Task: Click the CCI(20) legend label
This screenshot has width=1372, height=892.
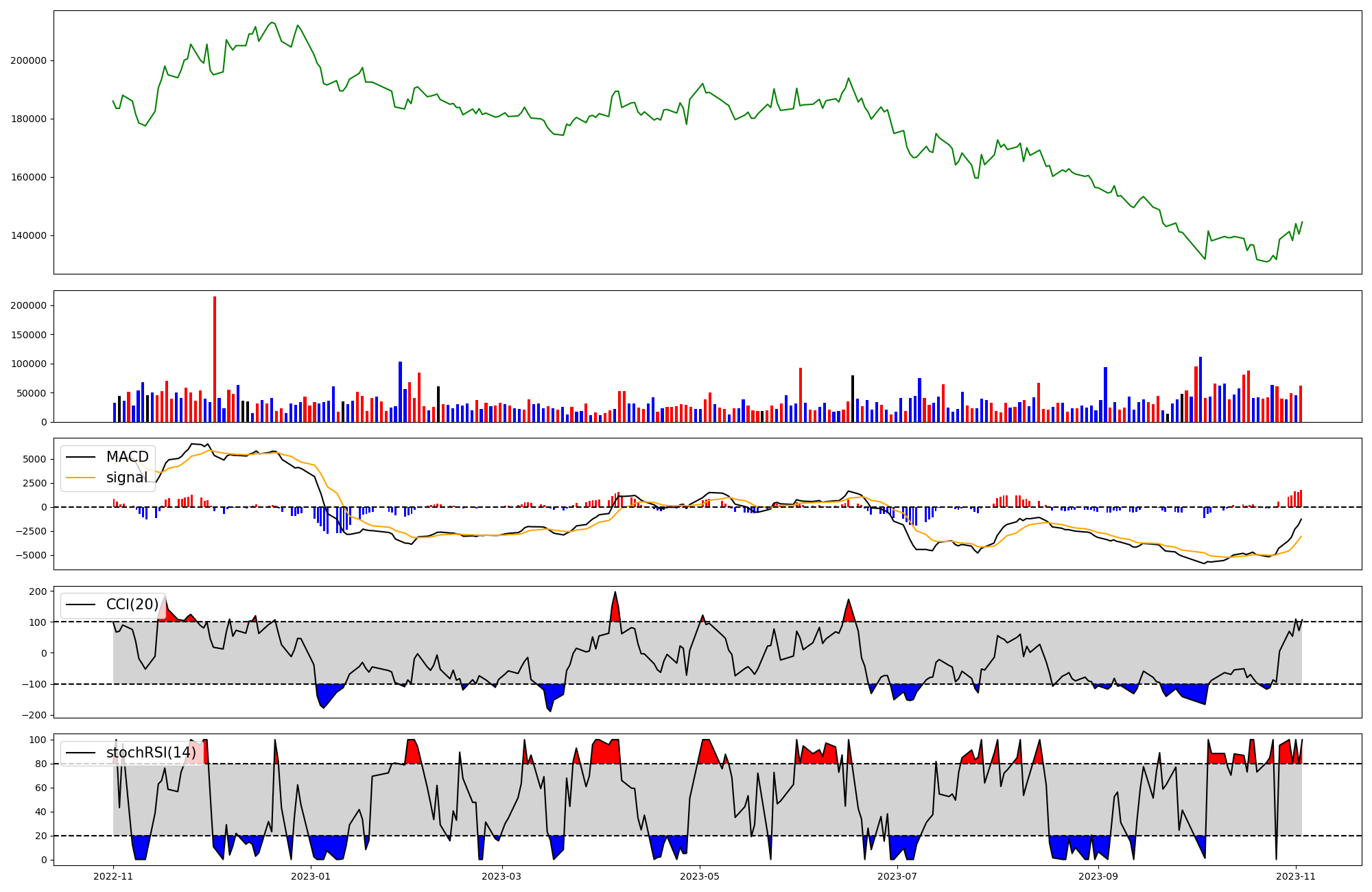Action: pyautogui.click(x=132, y=605)
